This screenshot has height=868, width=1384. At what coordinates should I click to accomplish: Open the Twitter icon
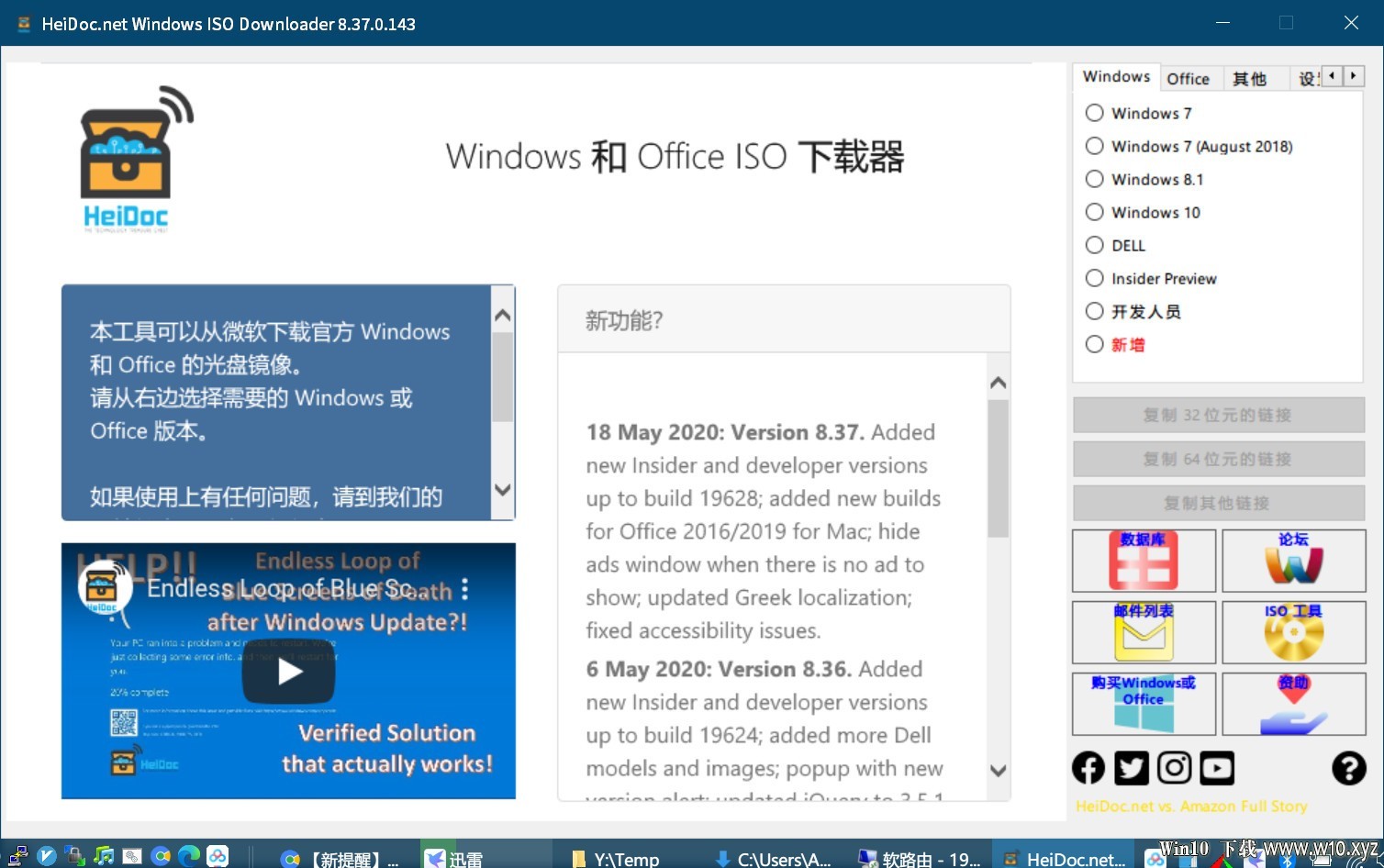pyautogui.click(x=1132, y=768)
